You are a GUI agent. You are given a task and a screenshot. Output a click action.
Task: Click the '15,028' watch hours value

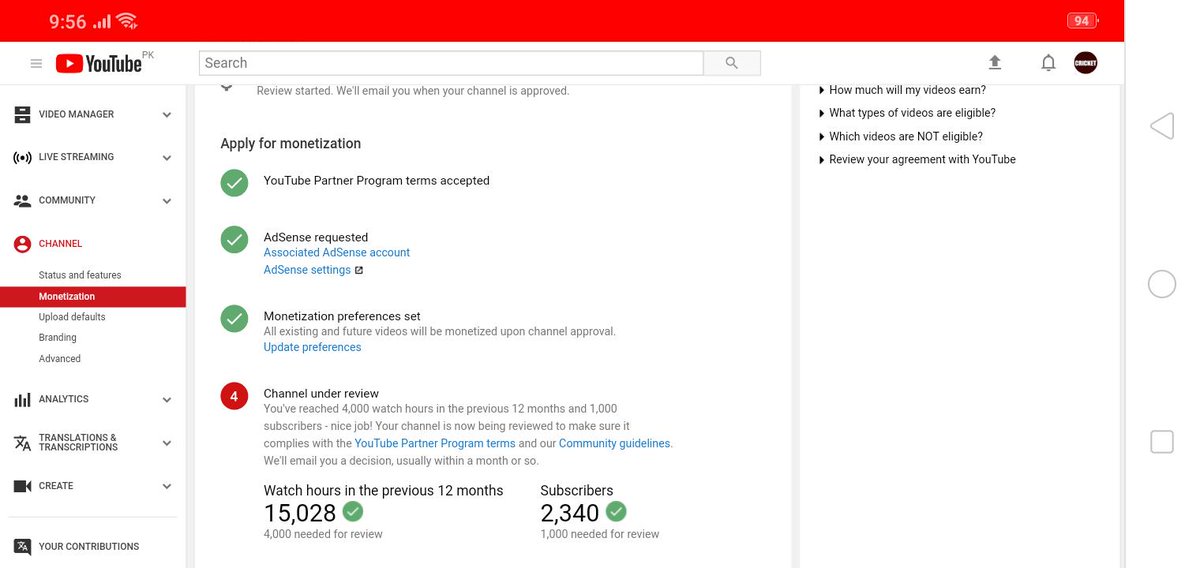tap(300, 513)
